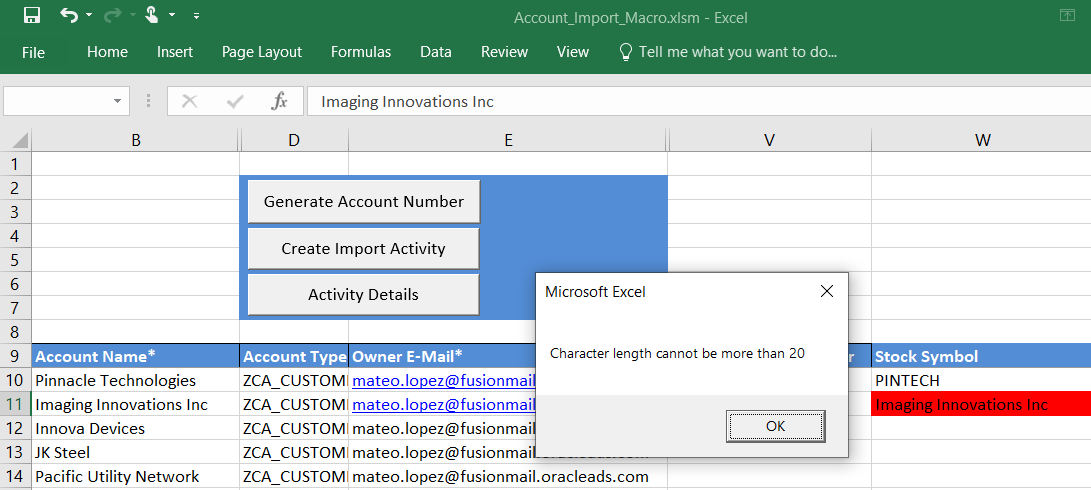1091x490 pixels.
Task: Open the File menu
Action: pos(33,52)
